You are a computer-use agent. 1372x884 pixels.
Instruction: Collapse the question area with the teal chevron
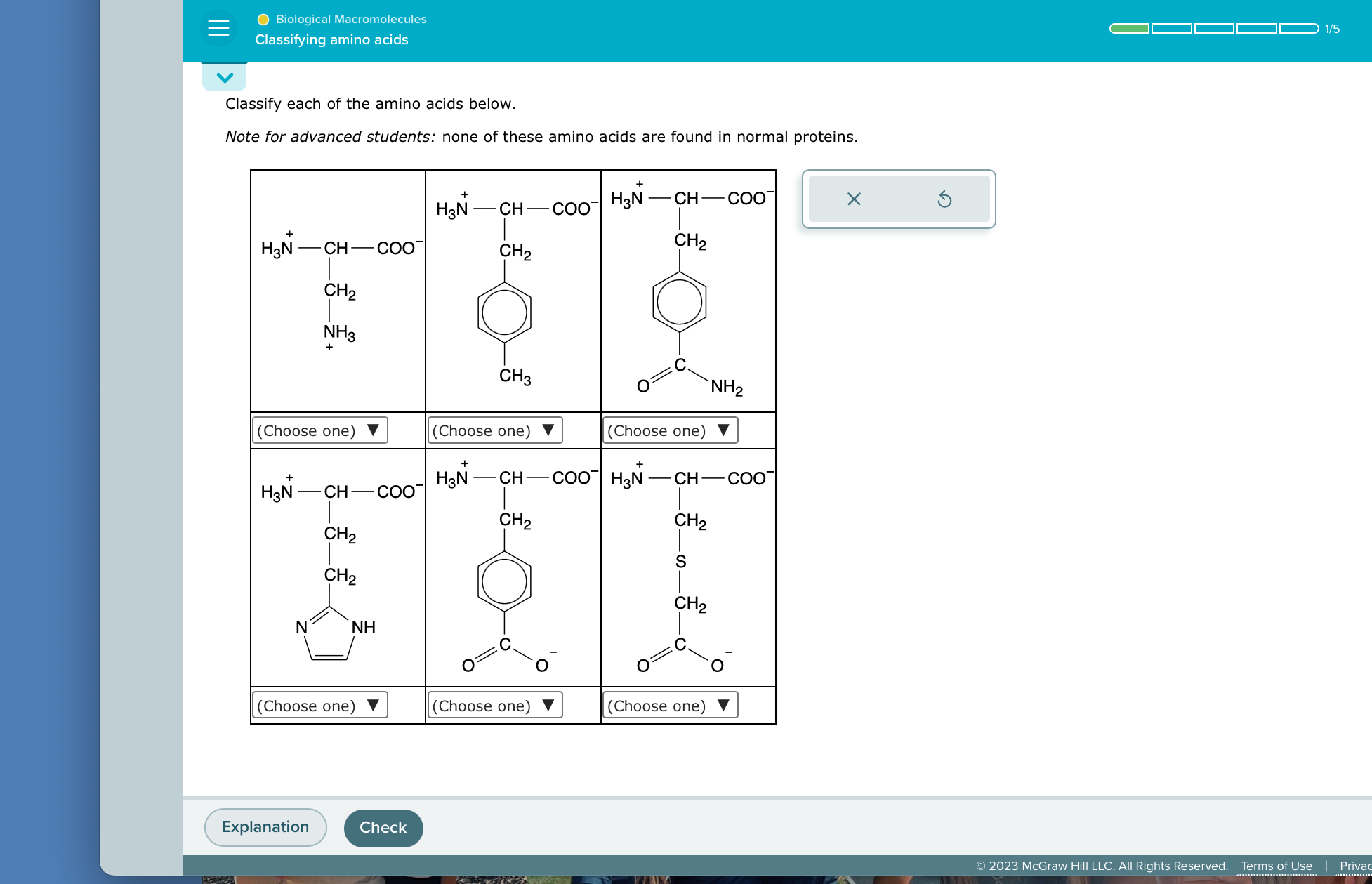pyautogui.click(x=224, y=77)
